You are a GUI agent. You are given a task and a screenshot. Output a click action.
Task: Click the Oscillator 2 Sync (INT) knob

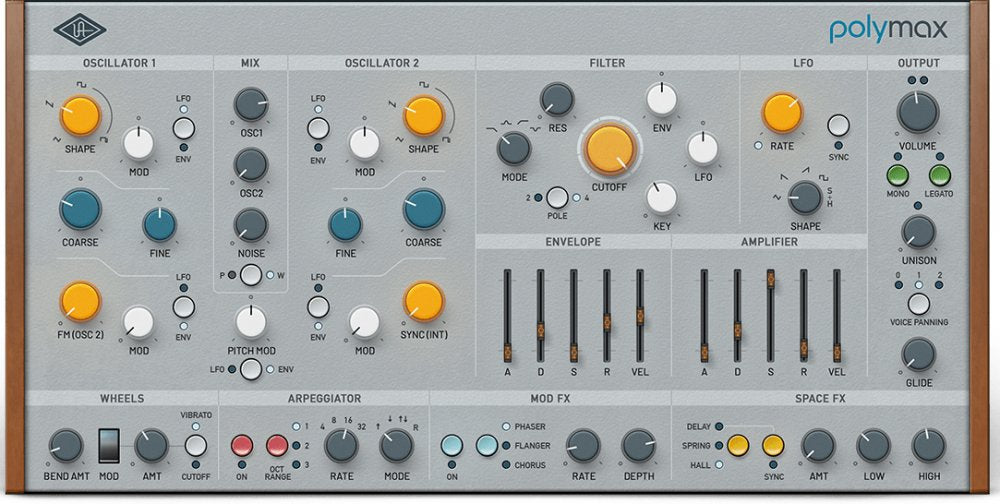point(424,301)
